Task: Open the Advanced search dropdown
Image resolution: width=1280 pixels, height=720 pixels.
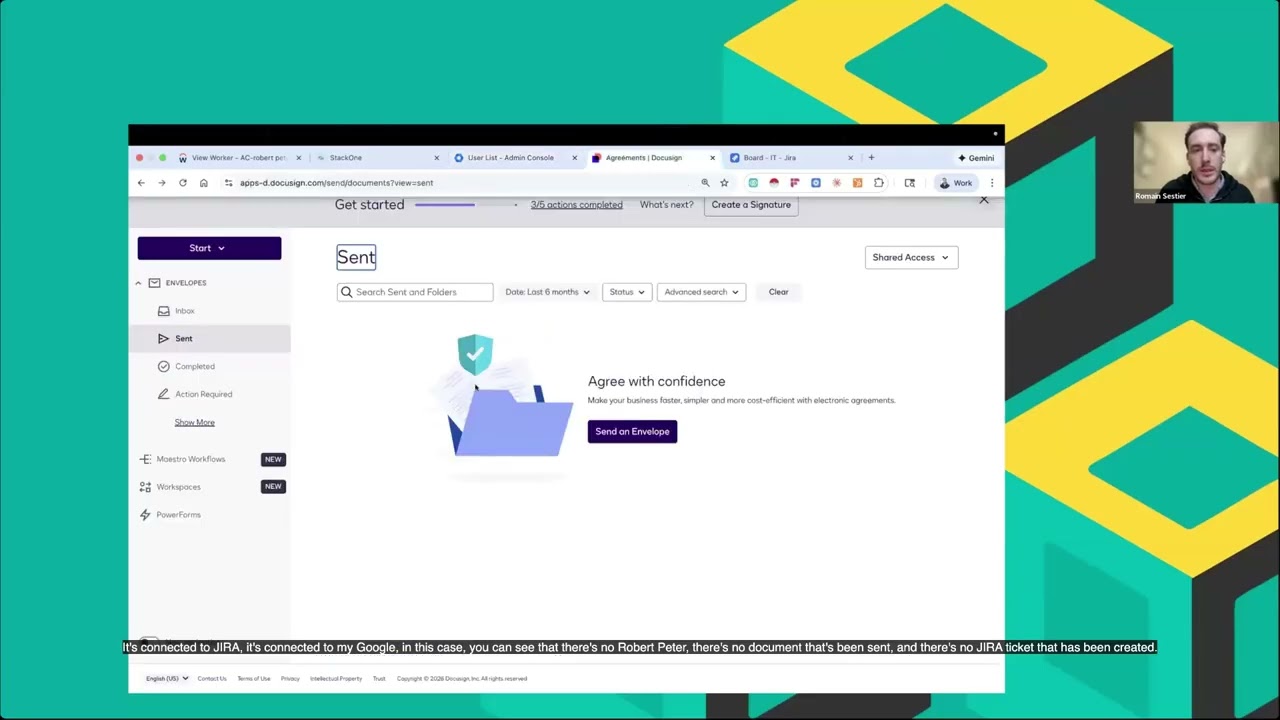Action: 701,292
